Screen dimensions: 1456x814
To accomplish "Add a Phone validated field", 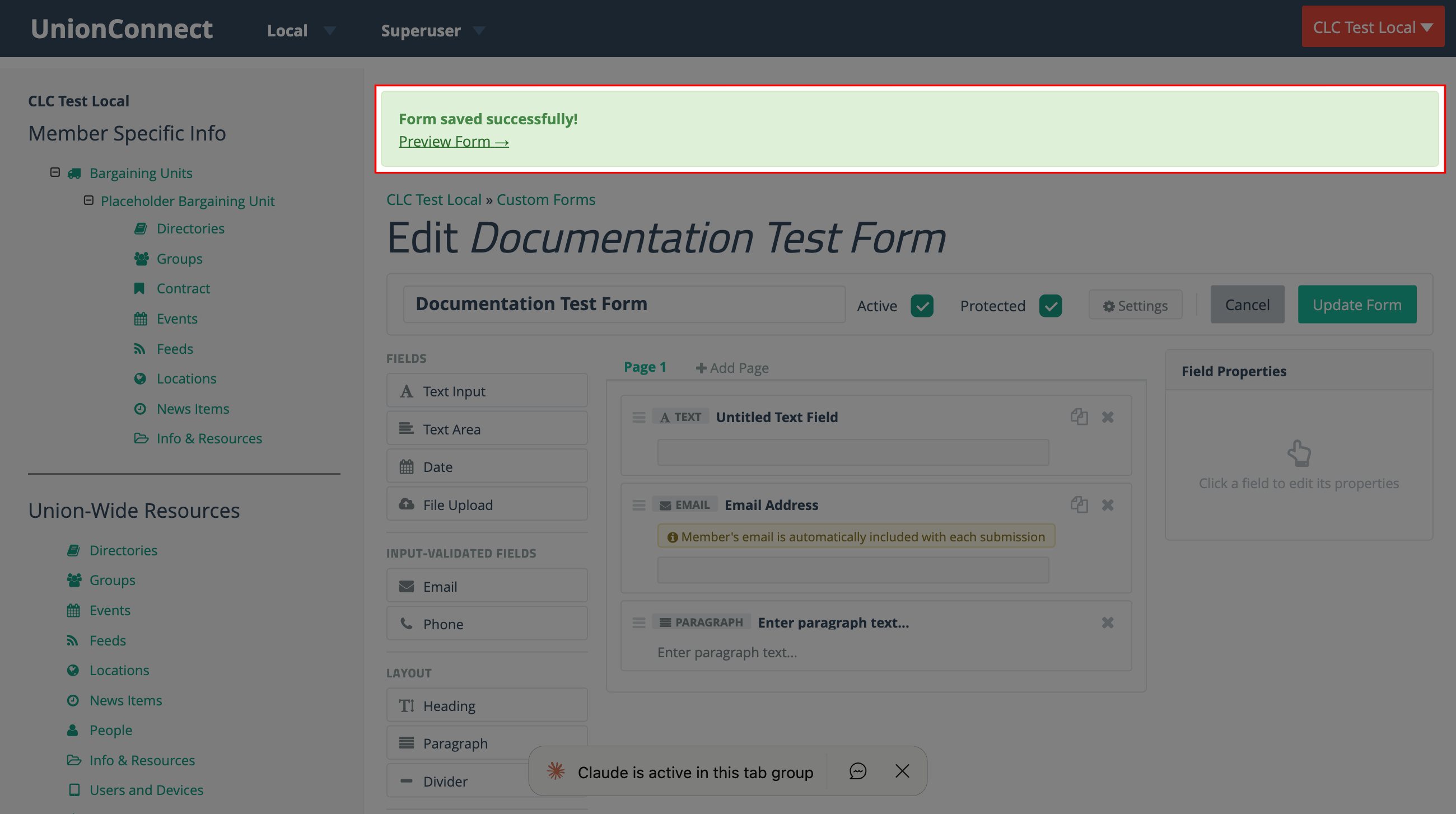I will click(x=487, y=623).
